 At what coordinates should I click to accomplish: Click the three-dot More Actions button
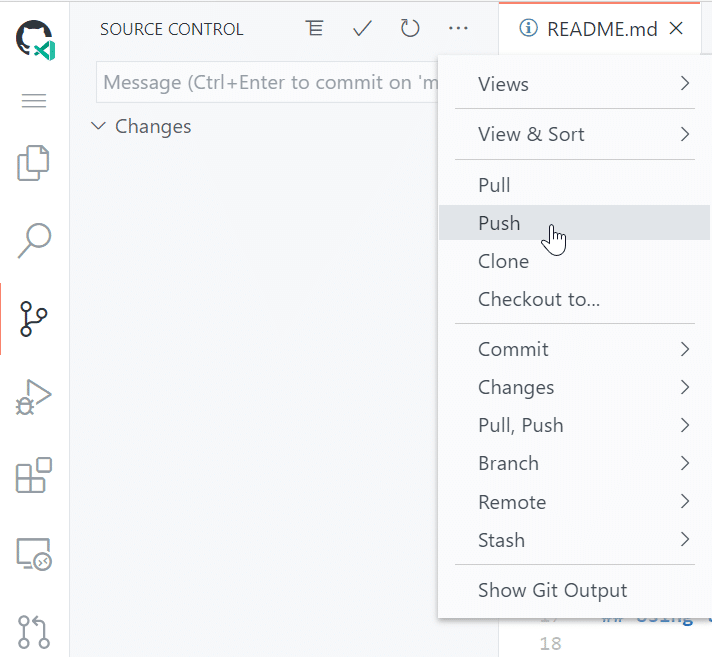tap(458, 28)
